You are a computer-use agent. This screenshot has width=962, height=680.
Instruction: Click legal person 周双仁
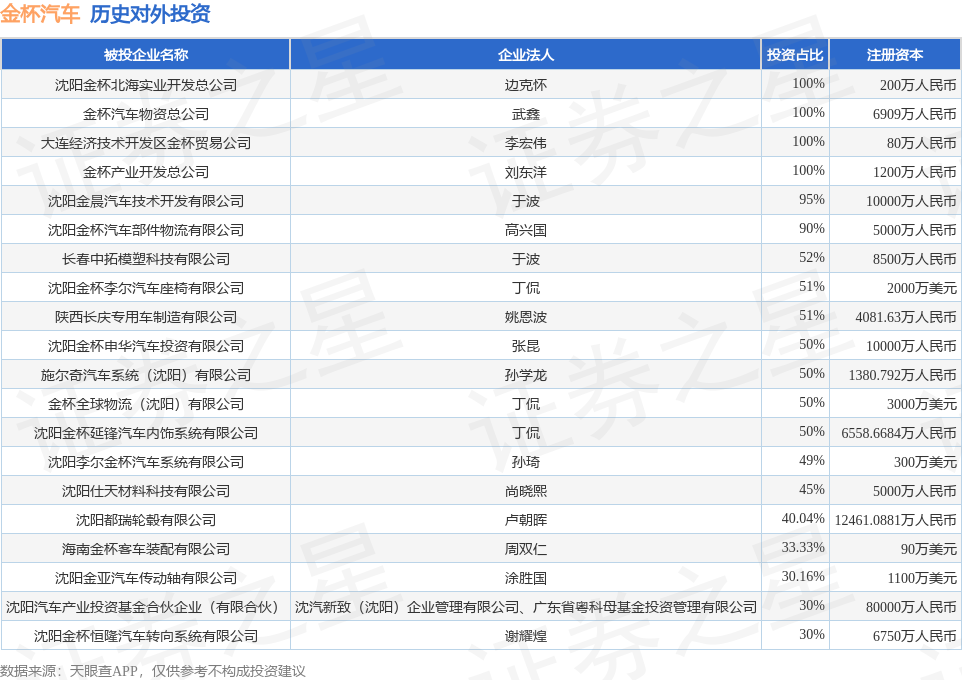(526, 549)
